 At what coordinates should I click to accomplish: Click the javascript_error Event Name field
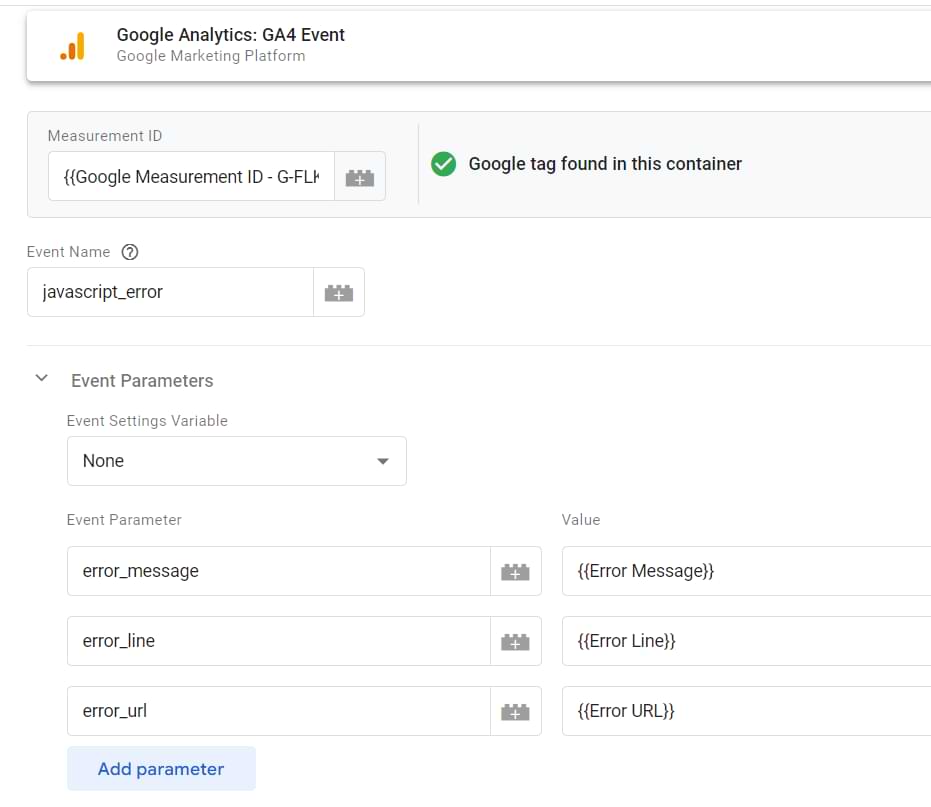point(170,293)
